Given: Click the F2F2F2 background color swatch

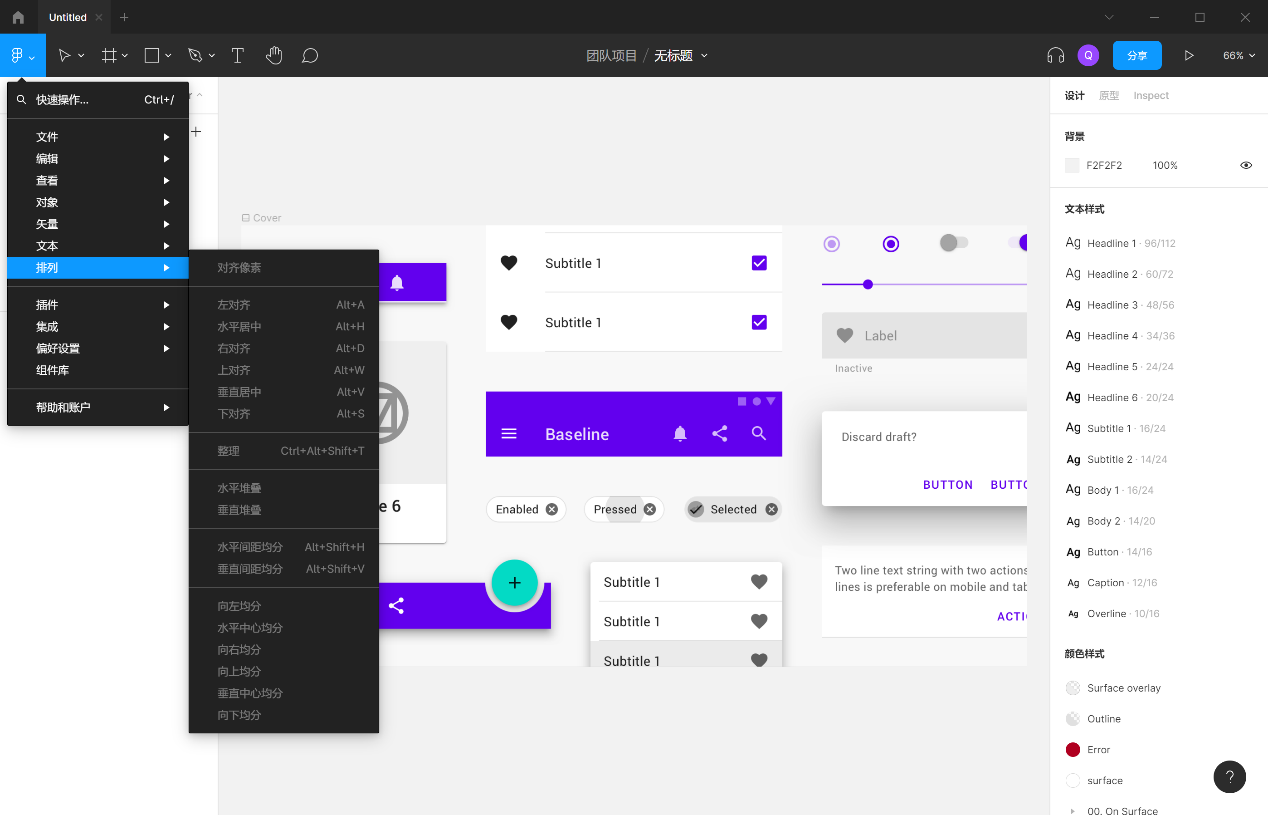Looking at the screenshot, I should (1072, 166).
